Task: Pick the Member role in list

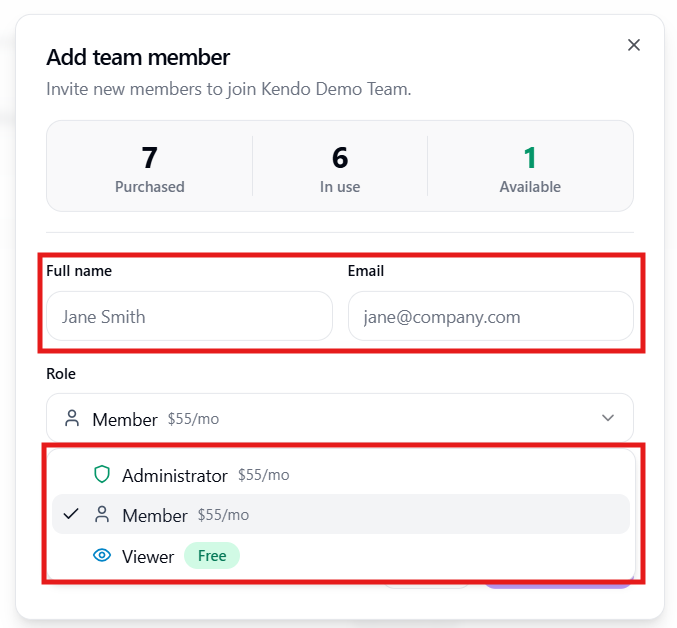Action: [x=155, y=516]
